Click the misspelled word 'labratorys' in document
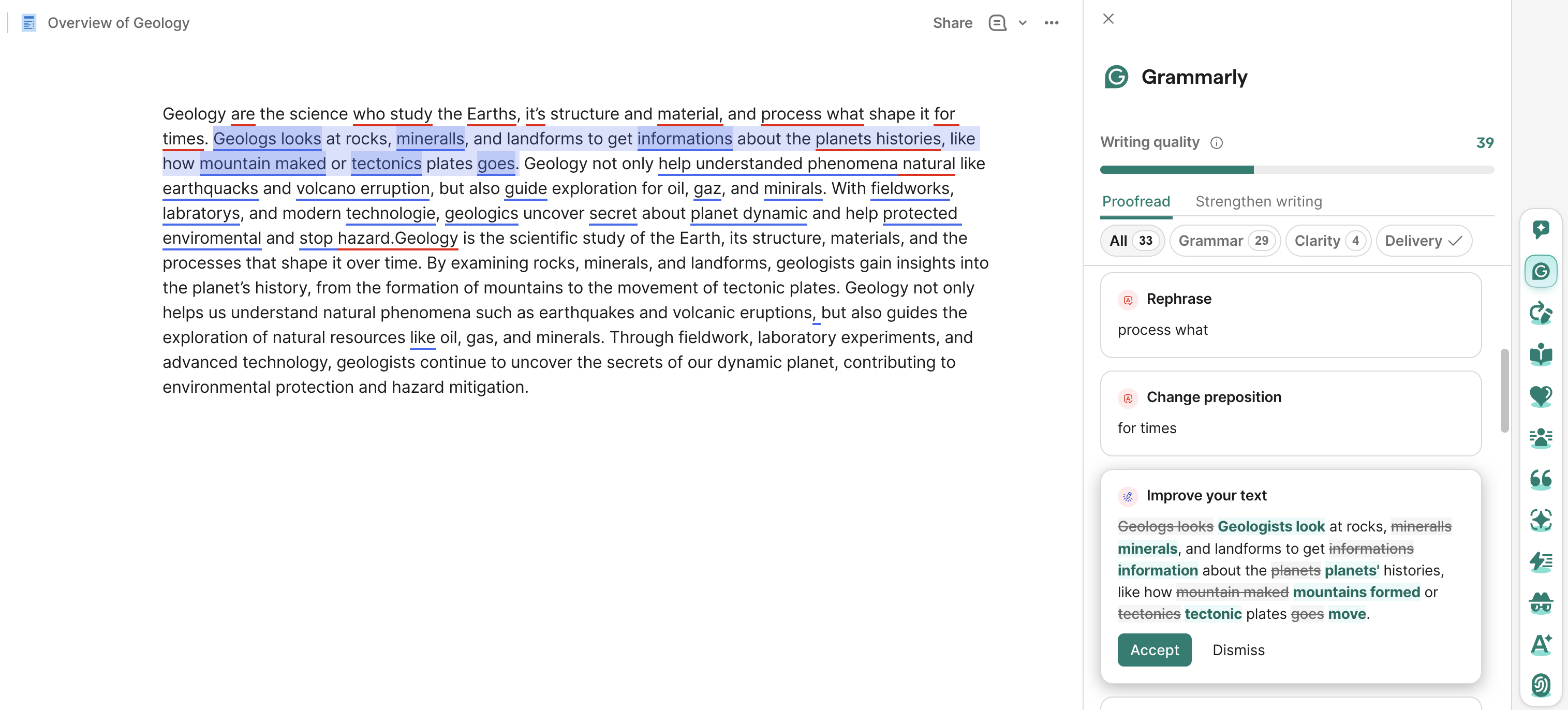 (x=201, y=214)
